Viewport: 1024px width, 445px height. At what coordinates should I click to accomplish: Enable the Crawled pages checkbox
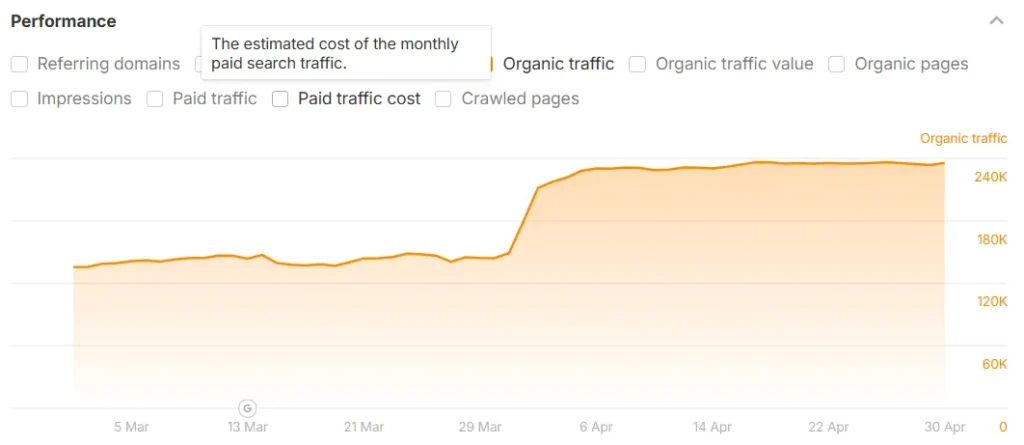coord(443,99)
